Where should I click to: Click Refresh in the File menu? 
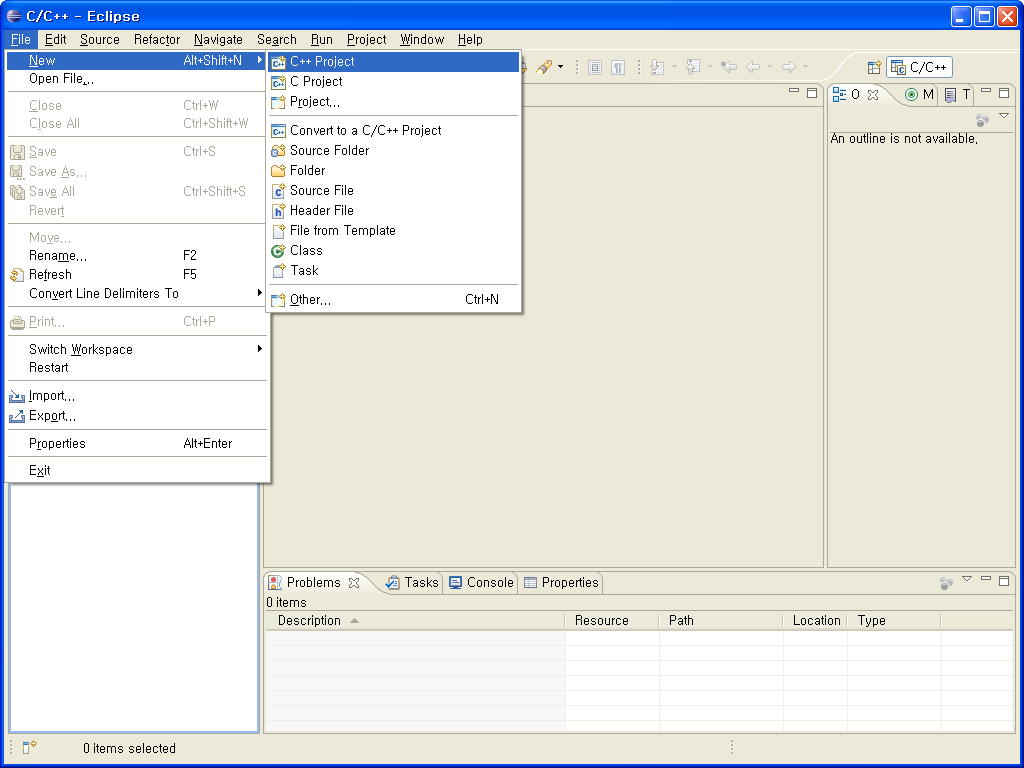click(136, 275)
